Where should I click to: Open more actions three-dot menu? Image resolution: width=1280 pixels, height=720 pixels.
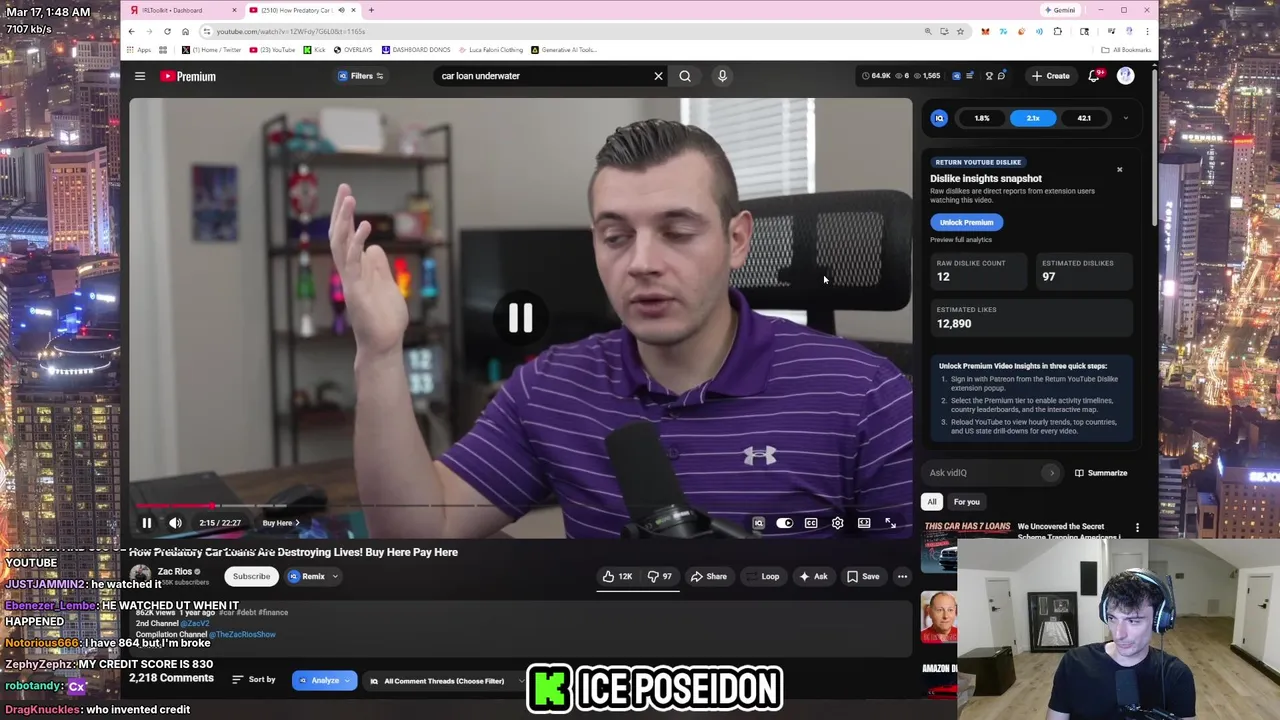pyautogui.click(x=902, y=576)
